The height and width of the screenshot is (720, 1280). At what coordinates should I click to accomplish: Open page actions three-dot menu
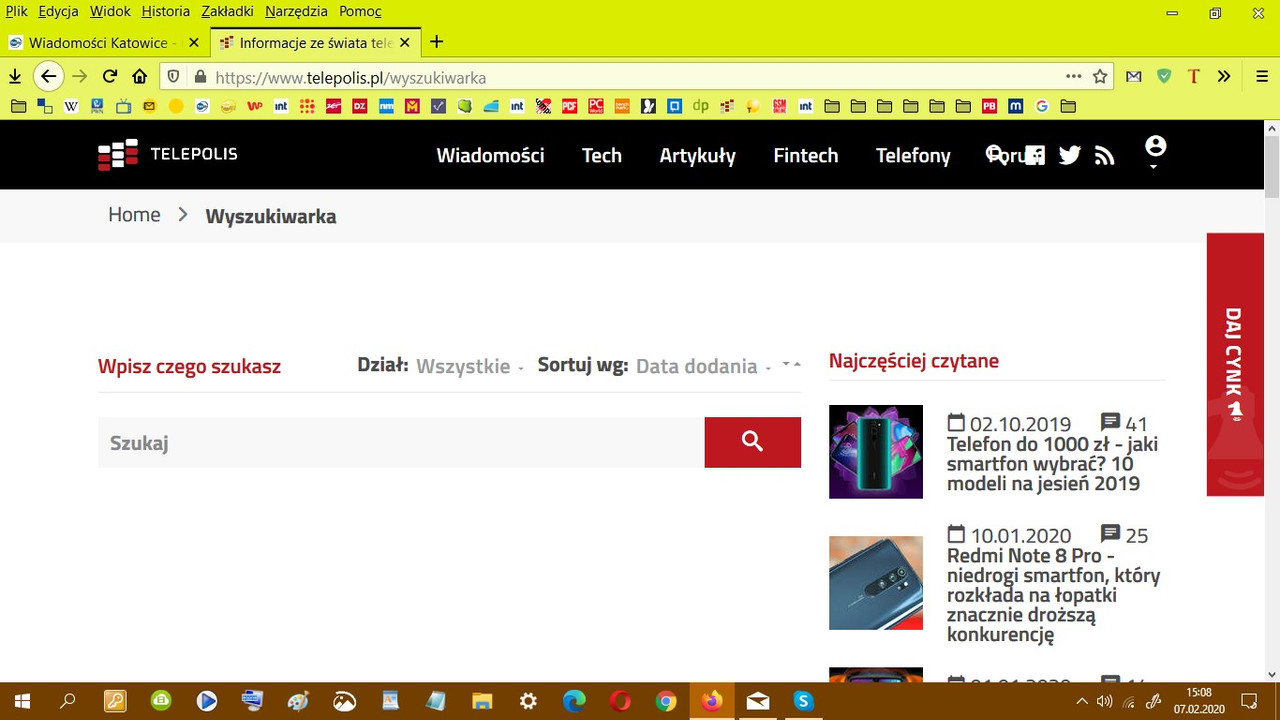tap(1074, 76)
